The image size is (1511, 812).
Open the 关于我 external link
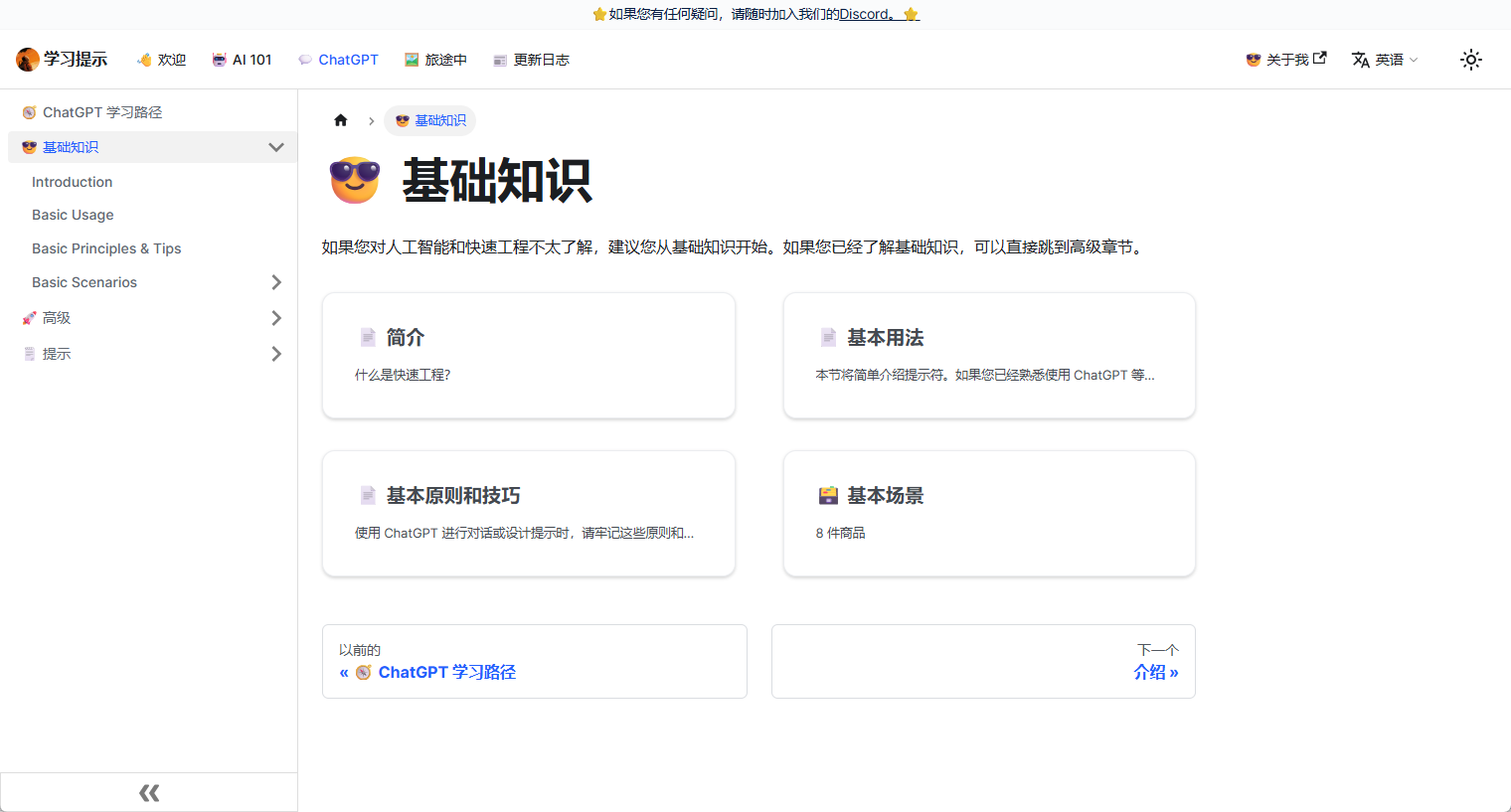tap(1286, 60)
